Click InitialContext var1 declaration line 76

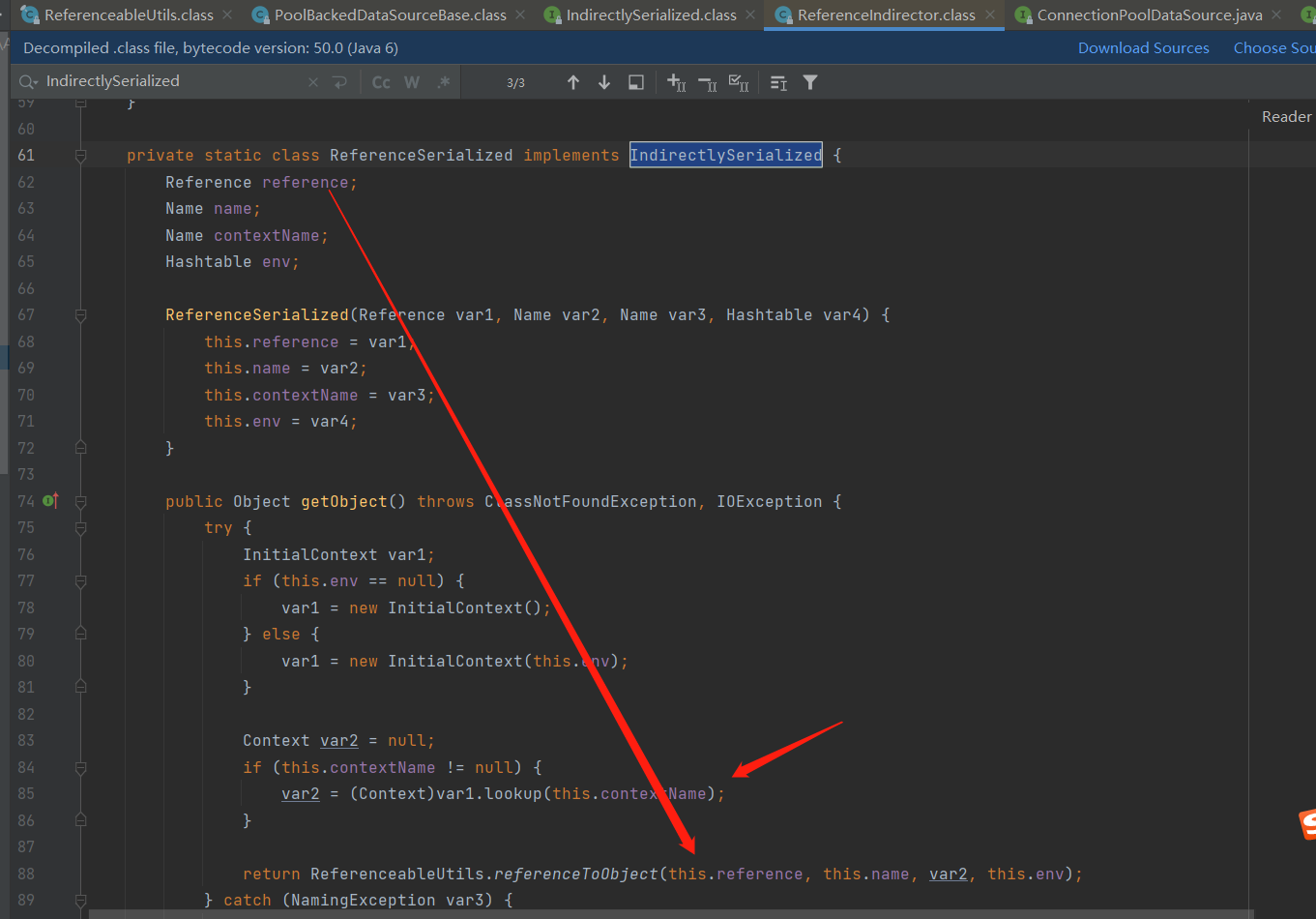coord(338,554)
